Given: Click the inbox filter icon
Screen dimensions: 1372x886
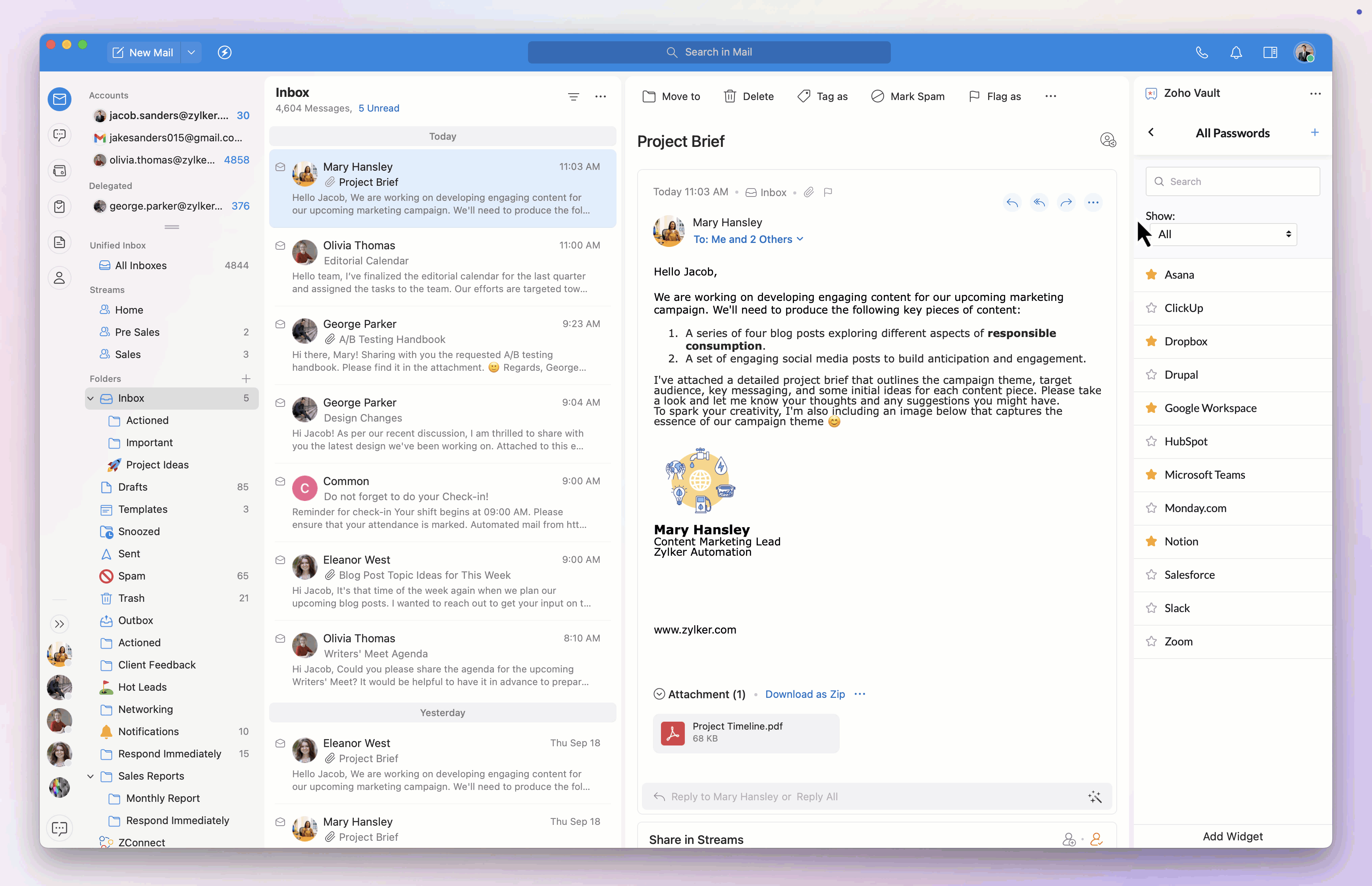Looking at the screenshot, I should pos(573,96).
